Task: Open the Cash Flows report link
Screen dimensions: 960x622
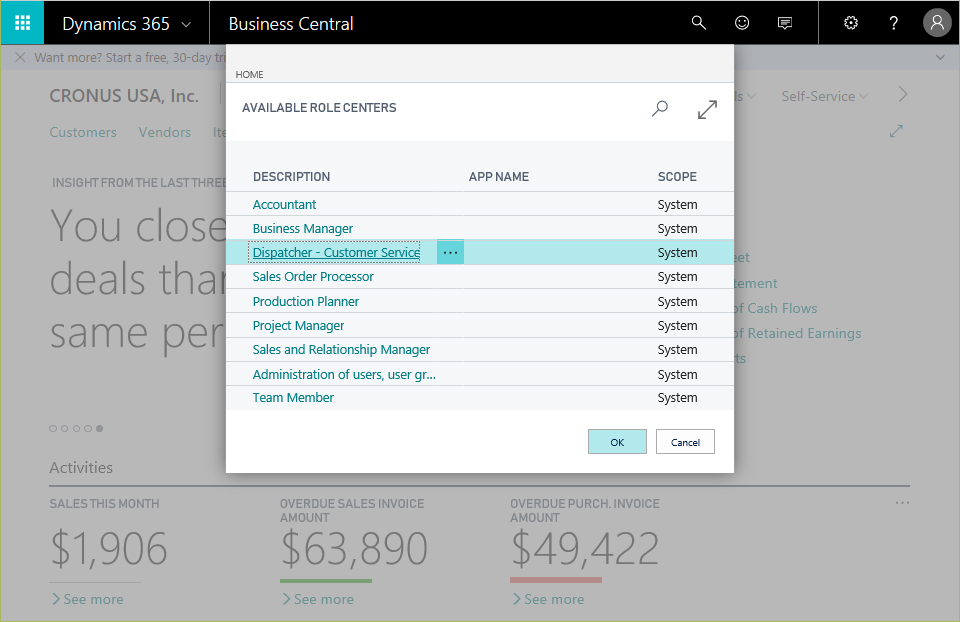Action: (776, 309)
